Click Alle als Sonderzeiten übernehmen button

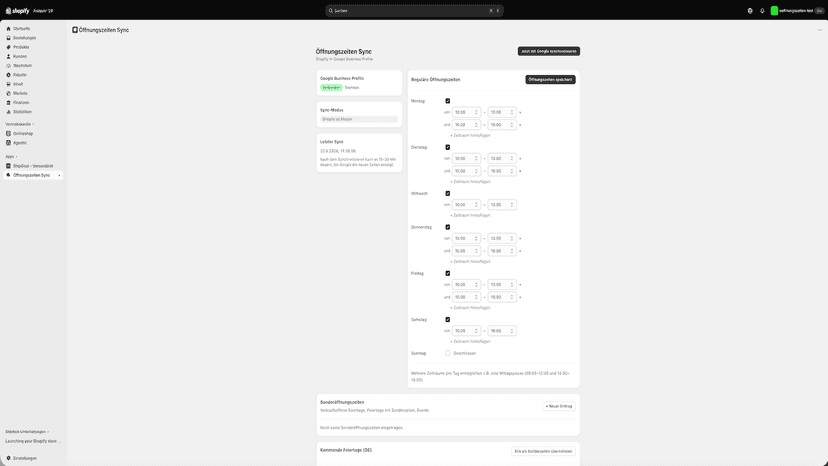tap(543, 451)
